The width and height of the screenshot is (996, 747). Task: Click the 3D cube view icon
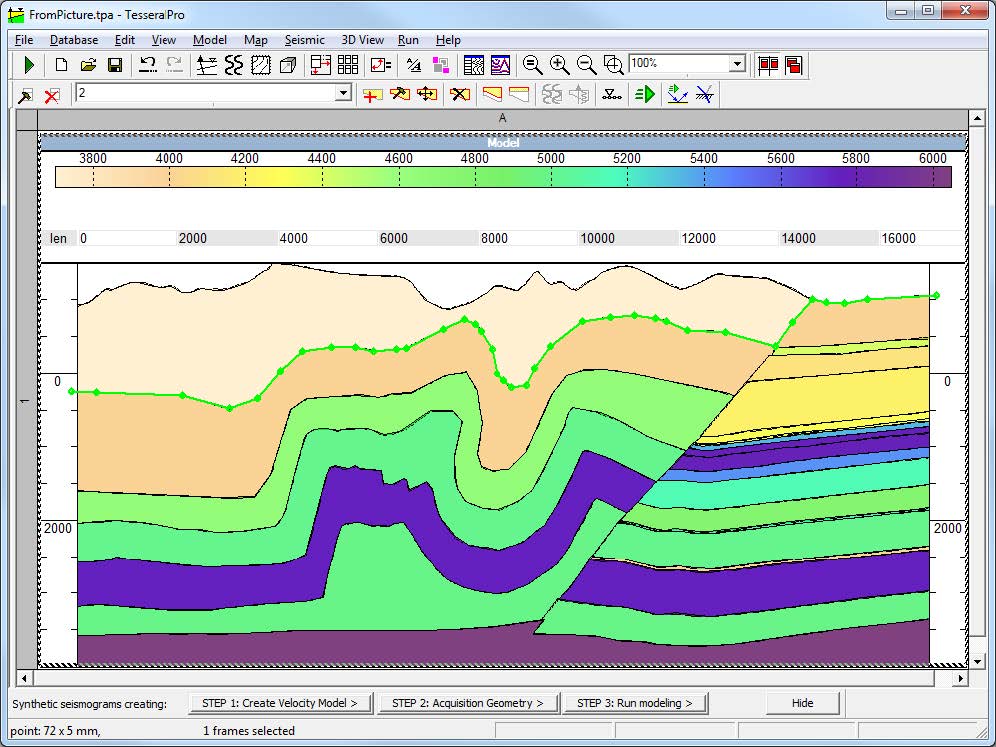[288, 65]
